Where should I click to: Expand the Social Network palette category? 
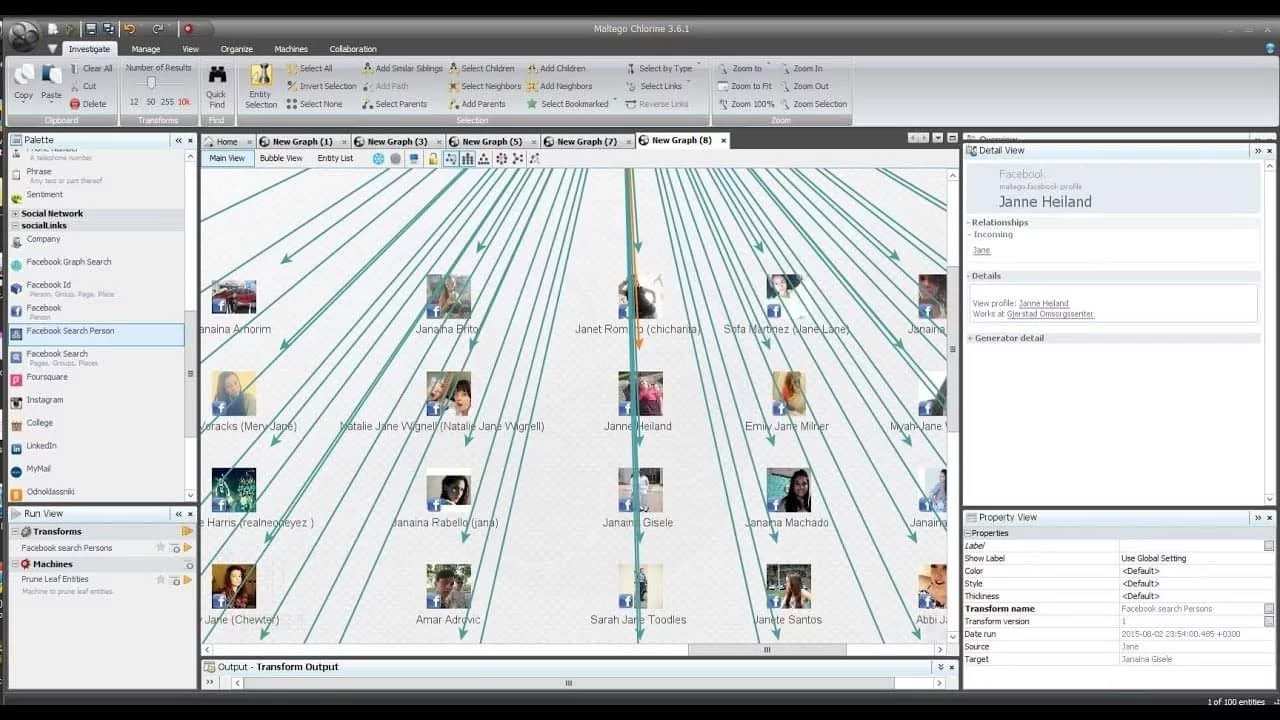(x=15, y=214)
